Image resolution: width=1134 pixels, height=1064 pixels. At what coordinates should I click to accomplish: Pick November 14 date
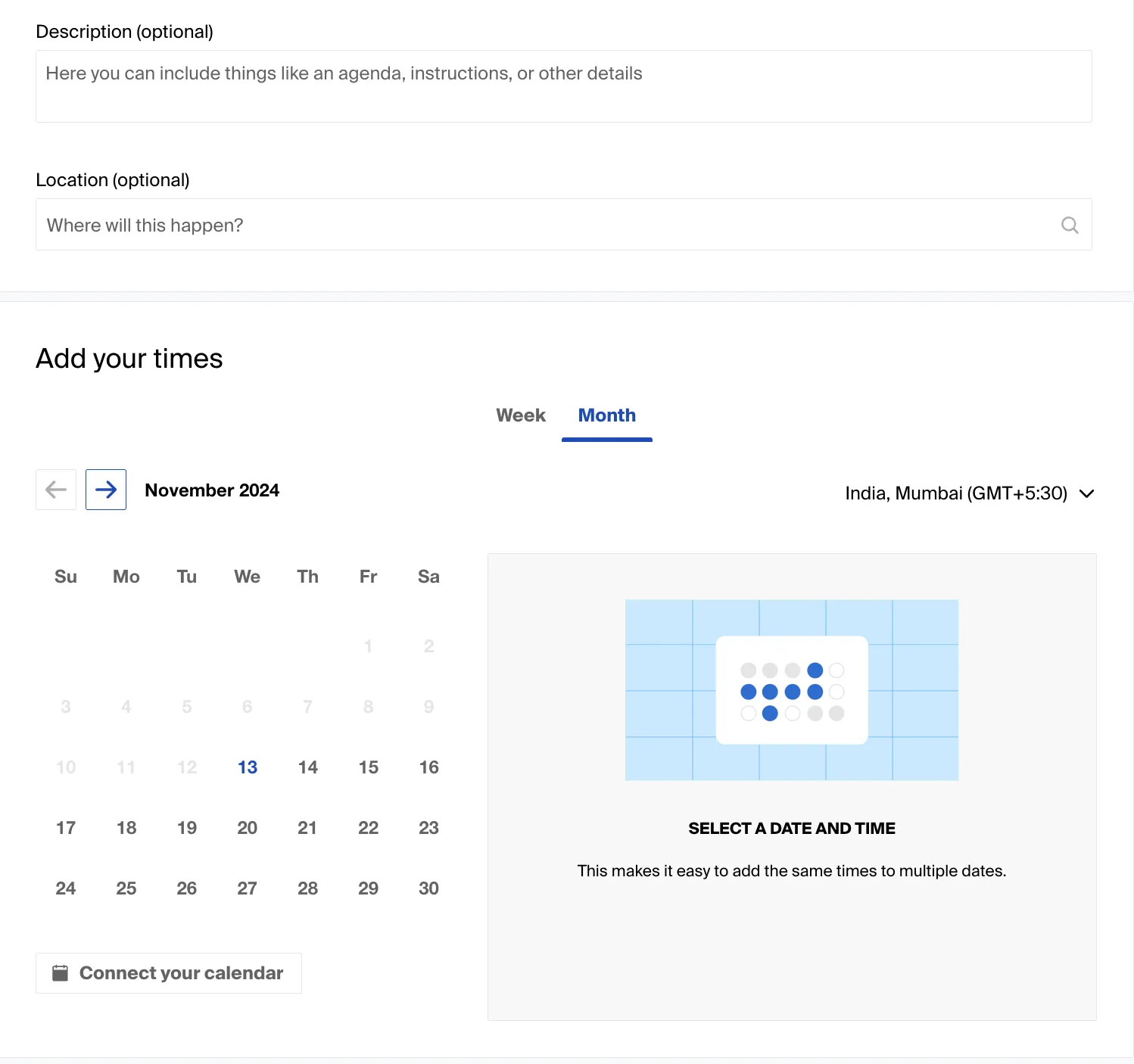pos(308,767)
